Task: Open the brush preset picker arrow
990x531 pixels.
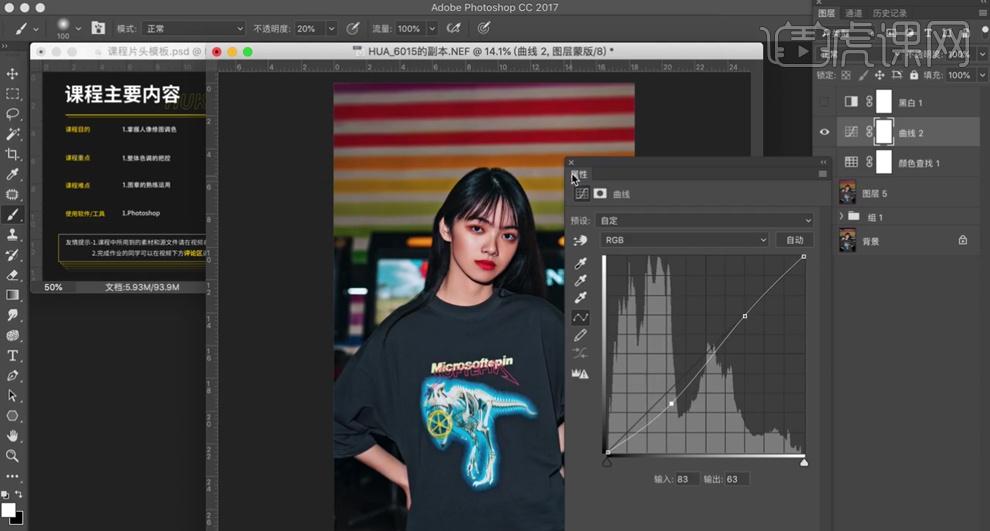Action: click(x=78, y=28)
